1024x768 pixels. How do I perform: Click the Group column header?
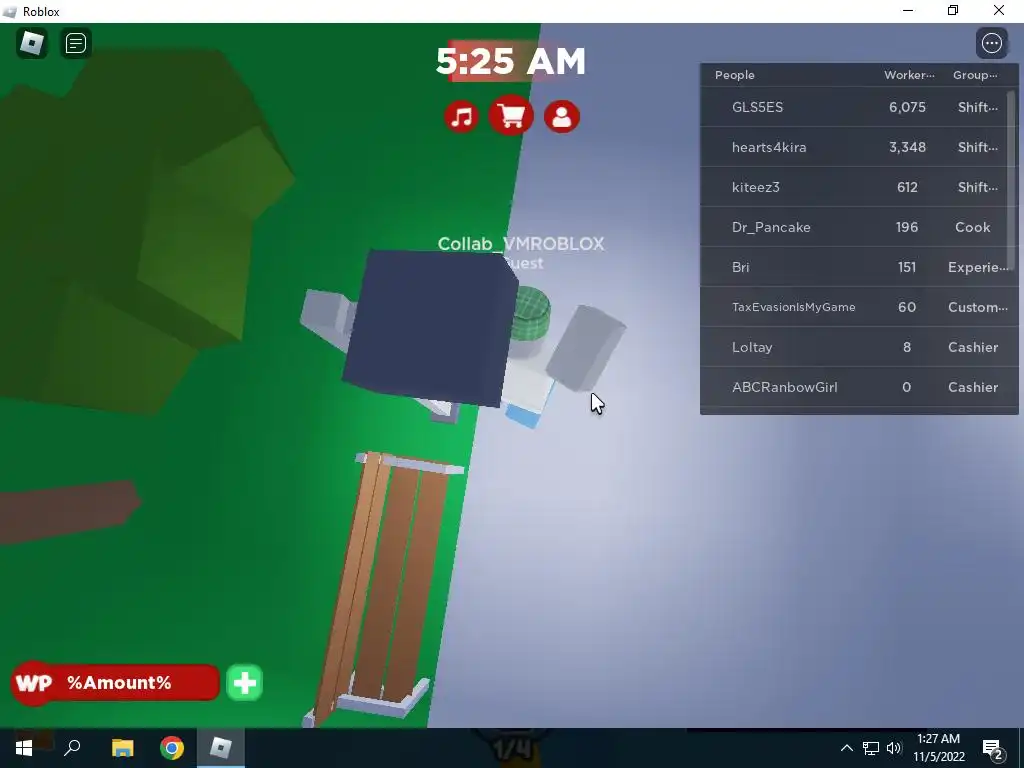[x=975, y=75]
